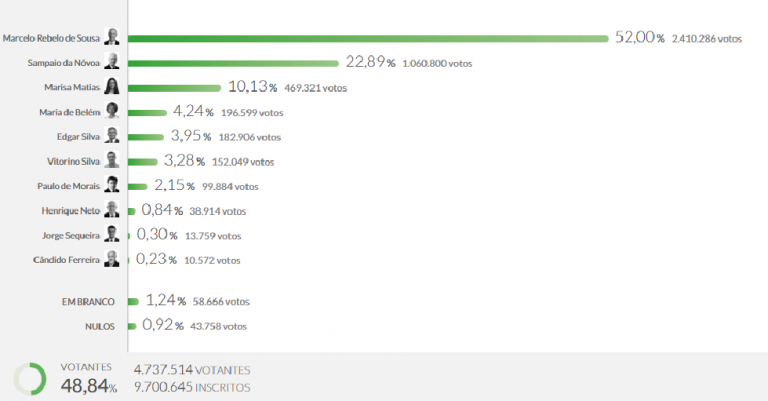Click Sampaio da Nóvoa's portrait thumbnail
This screenshot has height=401, width=768.
(x=113, y=62)
